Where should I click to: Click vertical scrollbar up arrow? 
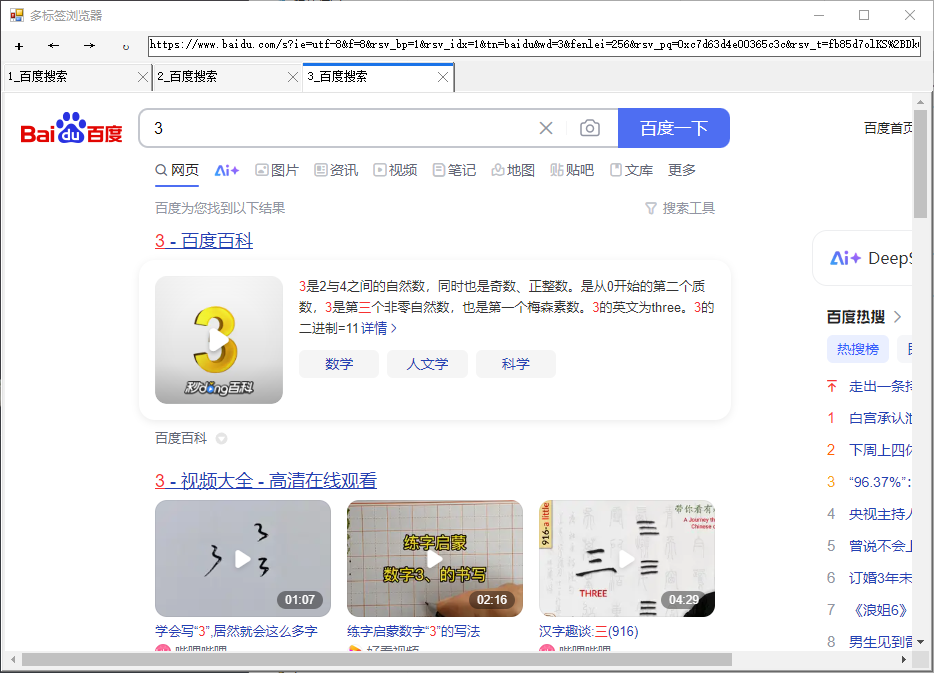tap(920, 102)
